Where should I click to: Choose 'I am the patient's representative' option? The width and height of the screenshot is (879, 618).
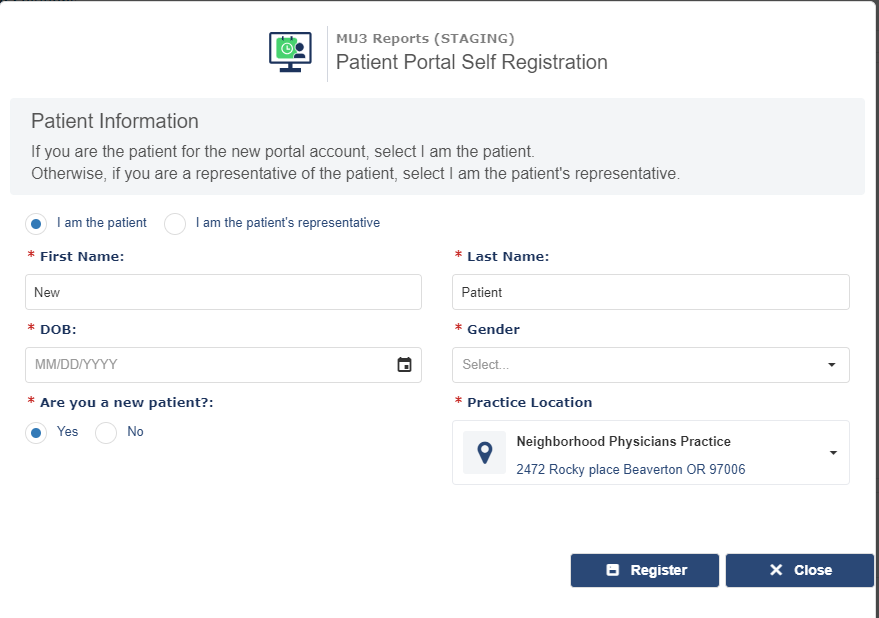click(x=175, y=224)
